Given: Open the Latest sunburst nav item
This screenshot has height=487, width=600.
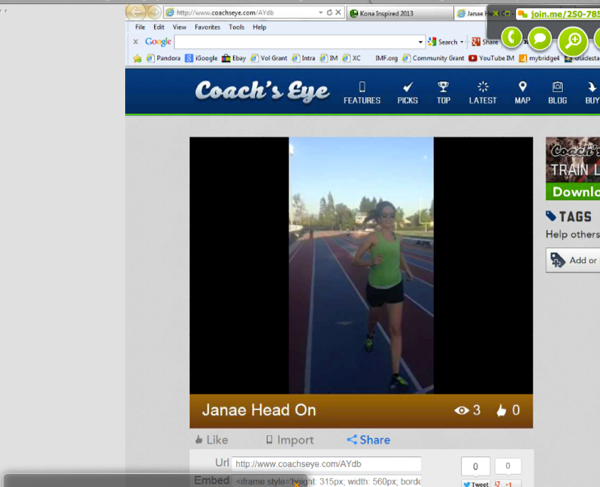Looking at the screenshot, I should [483, 93].
